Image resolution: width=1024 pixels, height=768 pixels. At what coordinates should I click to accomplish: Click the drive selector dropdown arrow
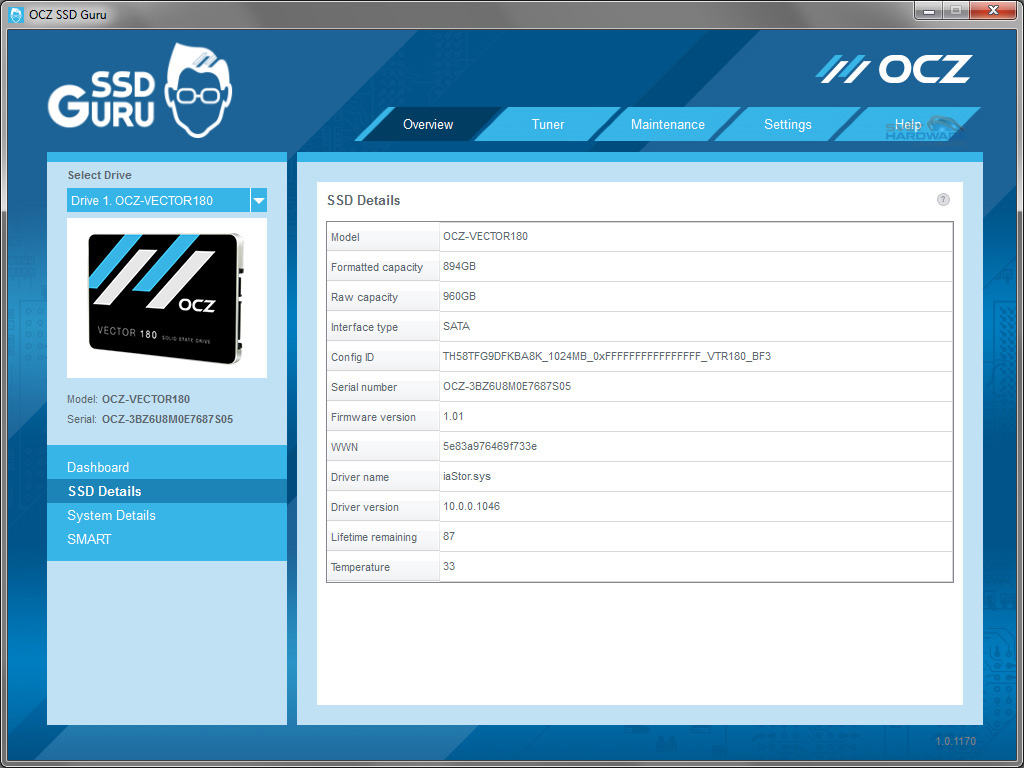click(259, 200)
